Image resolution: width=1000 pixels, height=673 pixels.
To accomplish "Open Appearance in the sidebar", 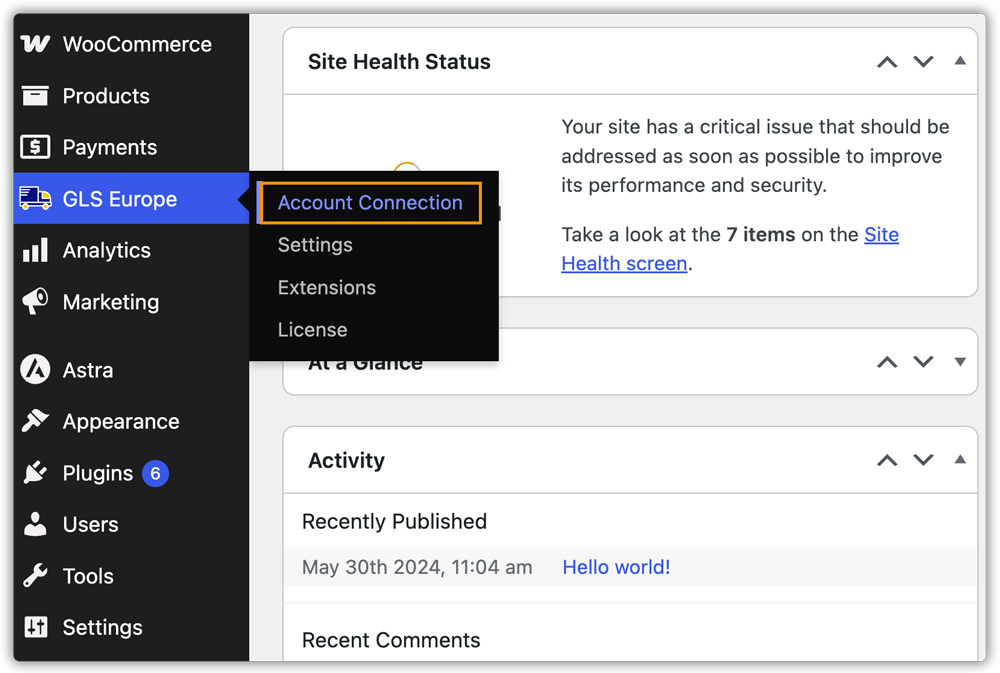I will coord(131,421).
